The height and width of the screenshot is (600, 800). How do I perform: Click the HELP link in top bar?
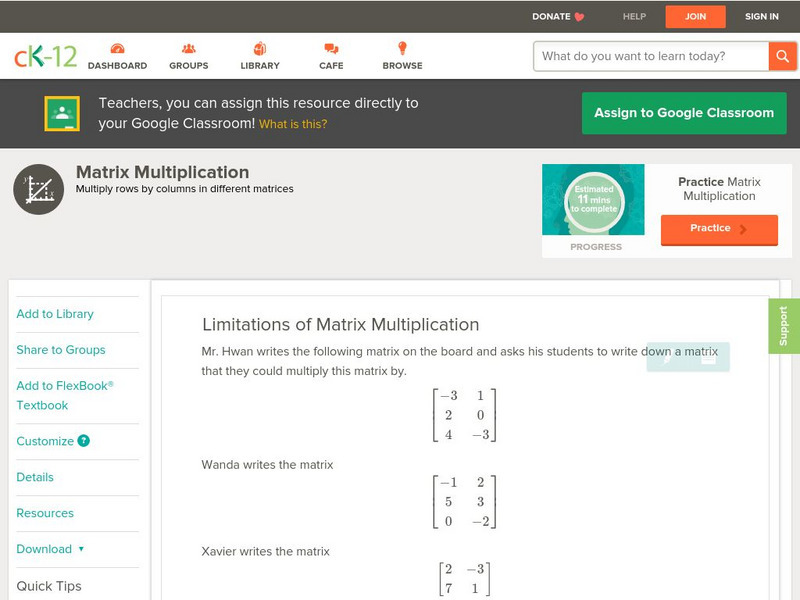click(x=634, y=16)
